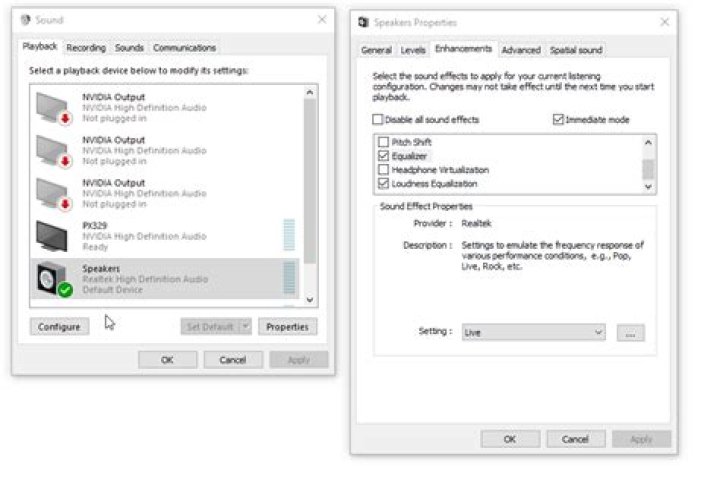Click the Sound window title icon
Viewport: 720px width, 504px height.
pos(26,20)
